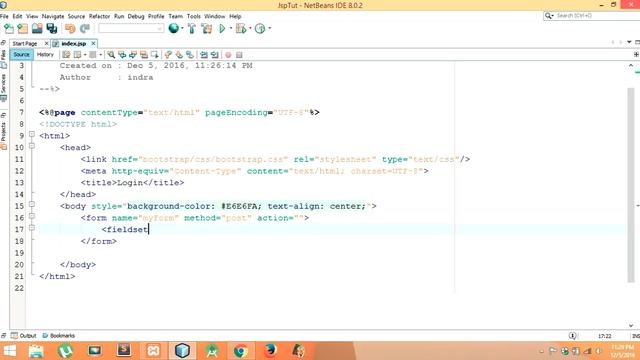
Task: Open Chrome from the taskbar
Action: [240, 351]
